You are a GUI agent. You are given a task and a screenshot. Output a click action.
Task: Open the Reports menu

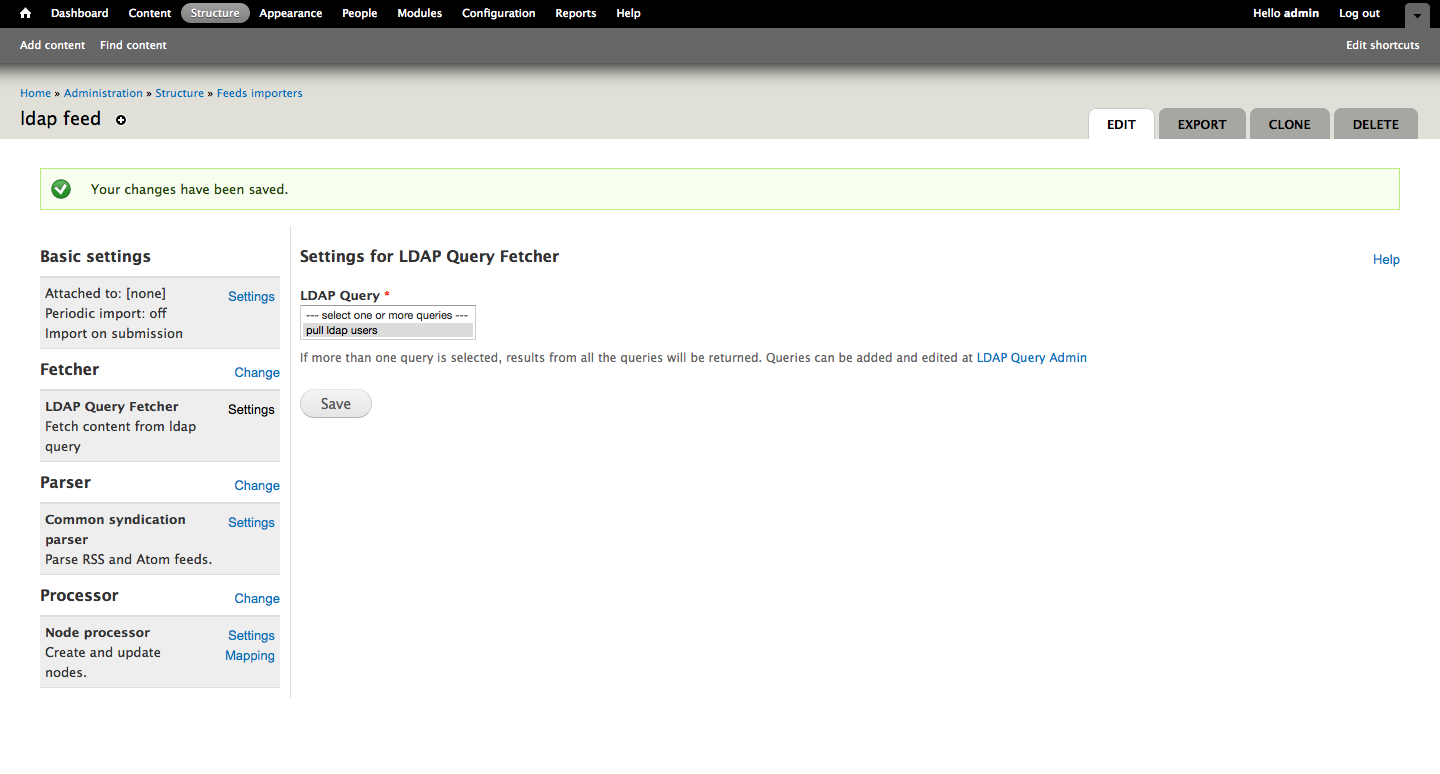[x=576, y=13]
